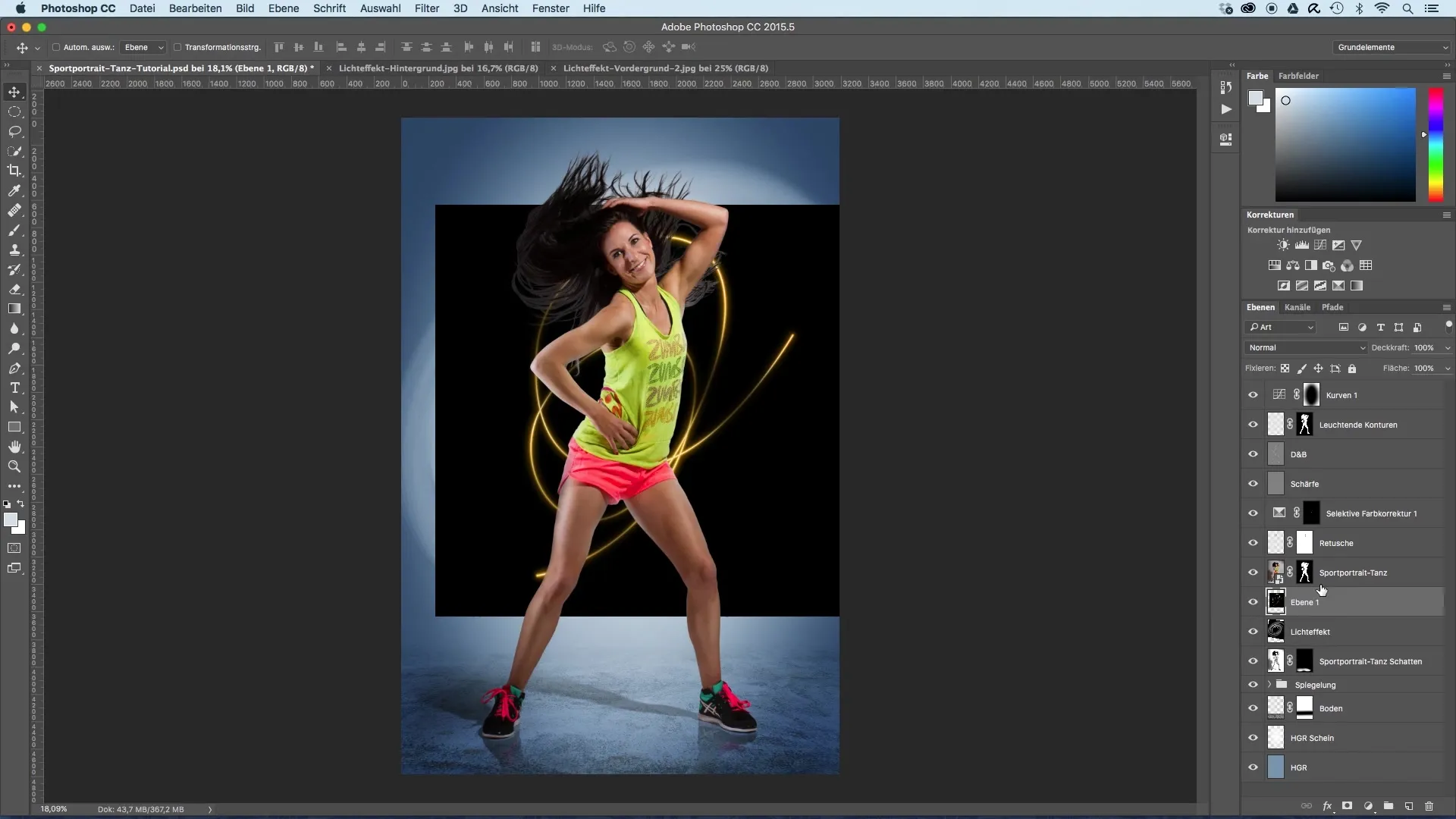
Task: Select the History Brush tool
Action: tap(14, 269)
